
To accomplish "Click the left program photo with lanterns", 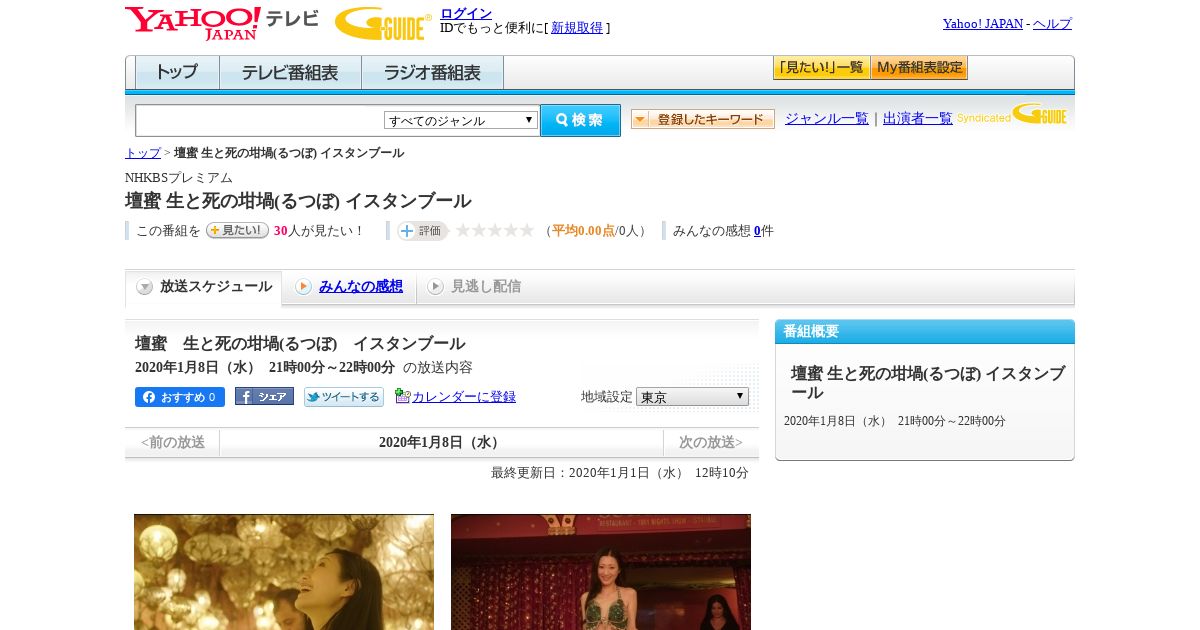I will 284,572.
